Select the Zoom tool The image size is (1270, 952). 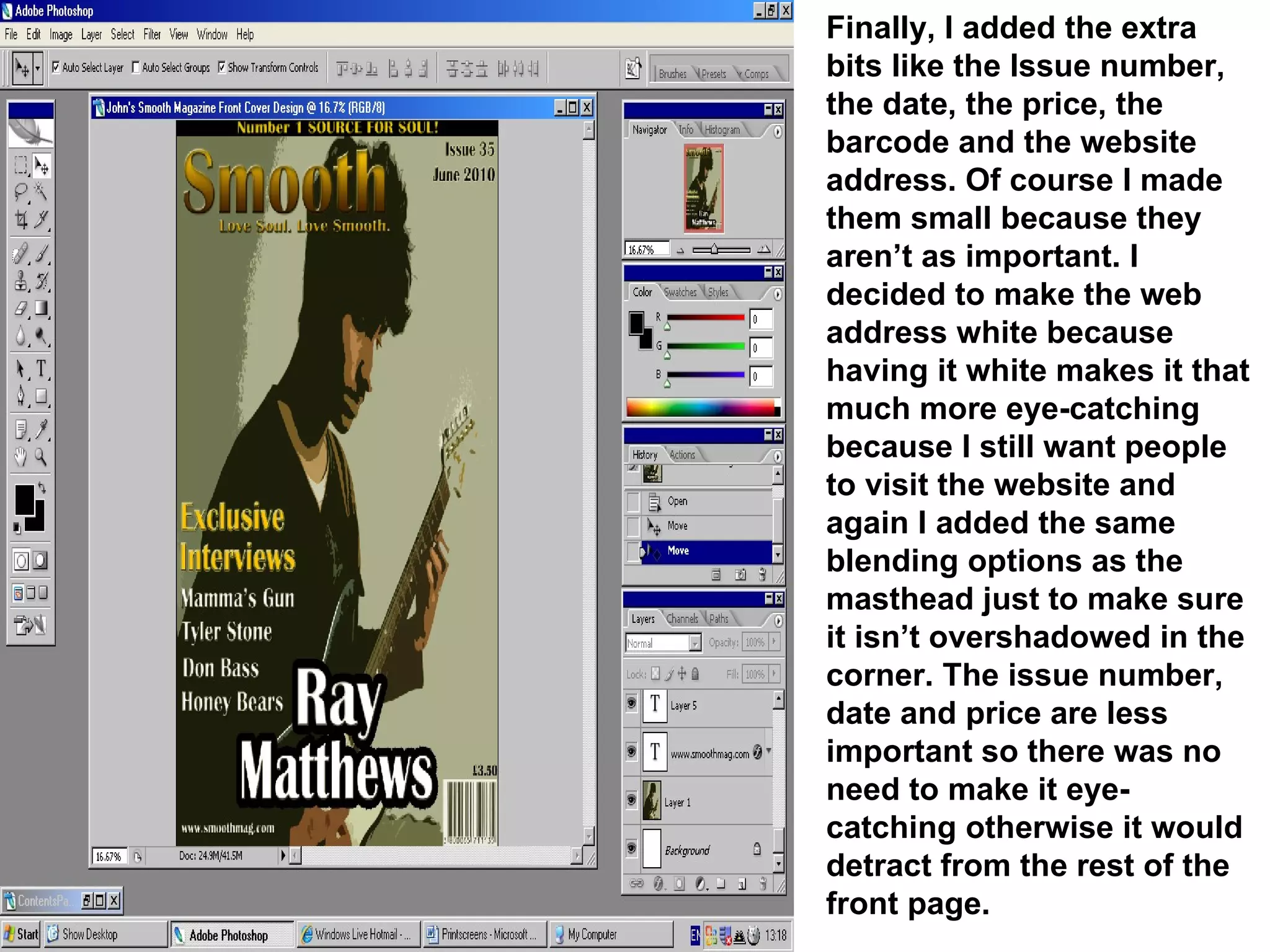pos(41,457)
